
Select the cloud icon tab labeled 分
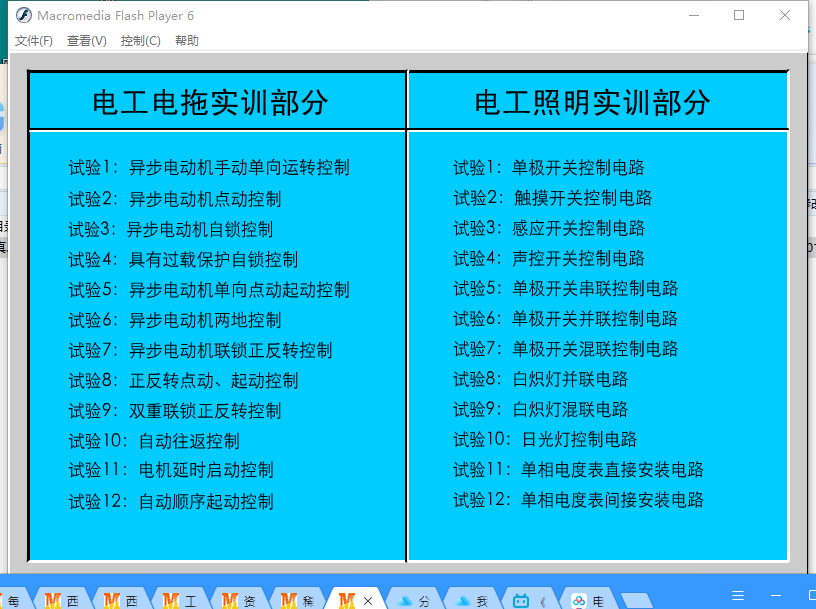click(415, 600)
